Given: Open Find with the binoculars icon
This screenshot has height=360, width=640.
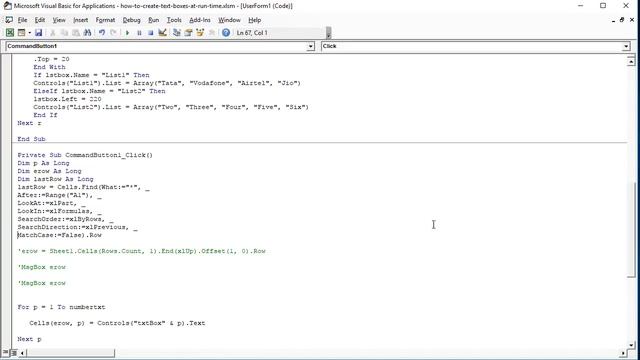Looking at the screenshot, I should 87,33.
